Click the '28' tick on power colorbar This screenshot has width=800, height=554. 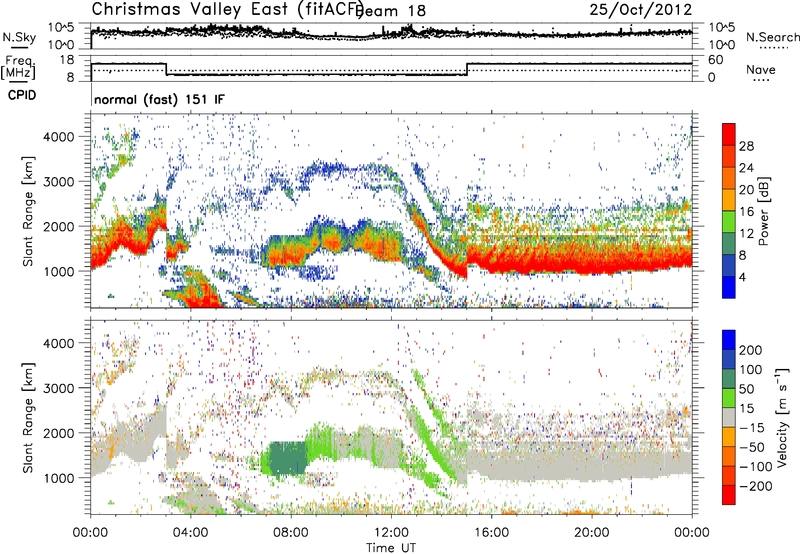(746, 146)
